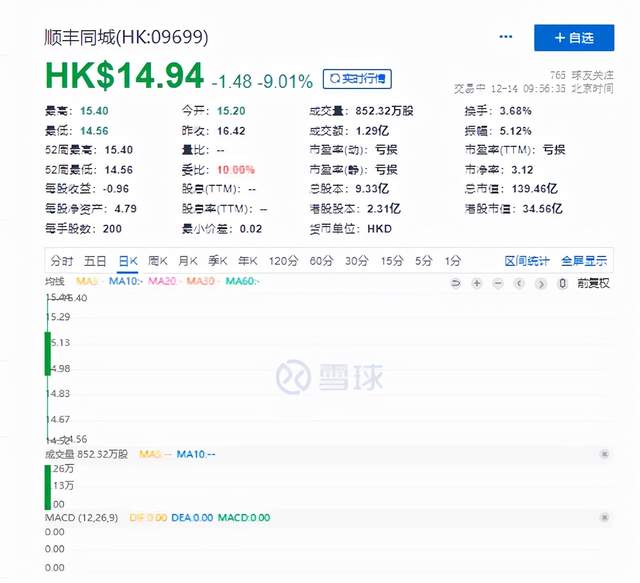Add stock with 自选 button

574,38
